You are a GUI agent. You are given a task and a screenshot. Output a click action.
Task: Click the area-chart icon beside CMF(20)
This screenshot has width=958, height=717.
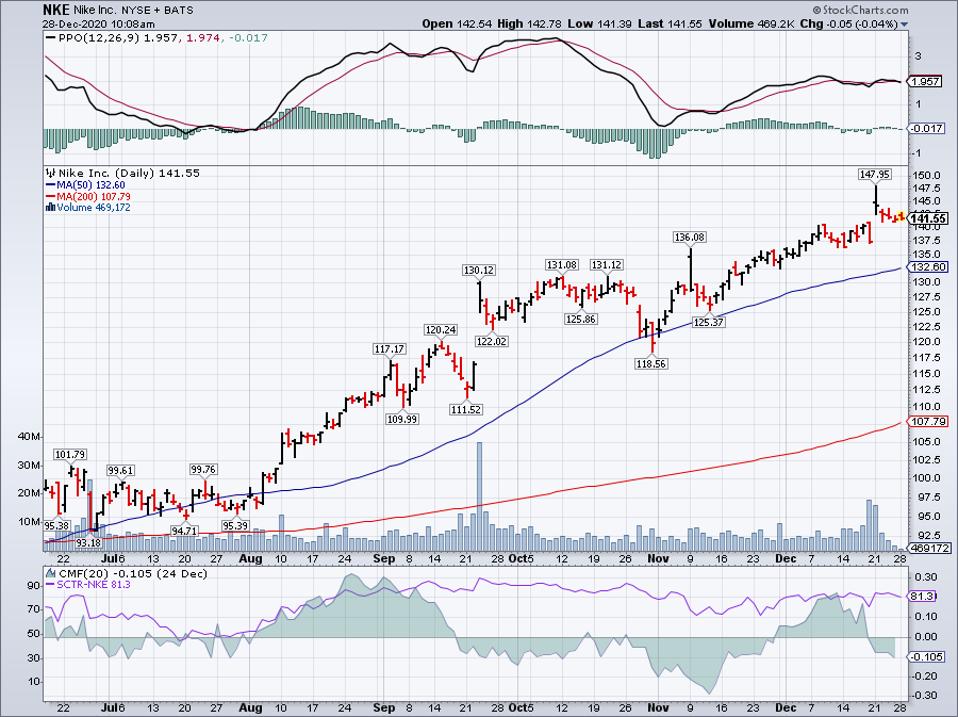[49, 574]
